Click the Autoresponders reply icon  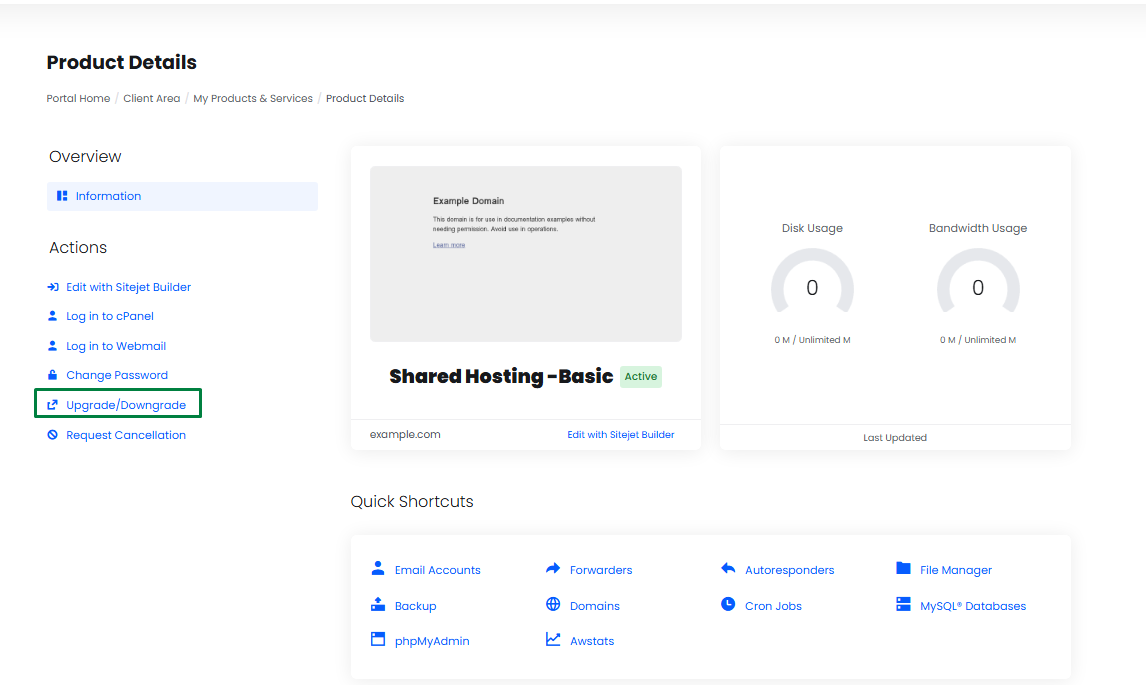click(728, 568)
